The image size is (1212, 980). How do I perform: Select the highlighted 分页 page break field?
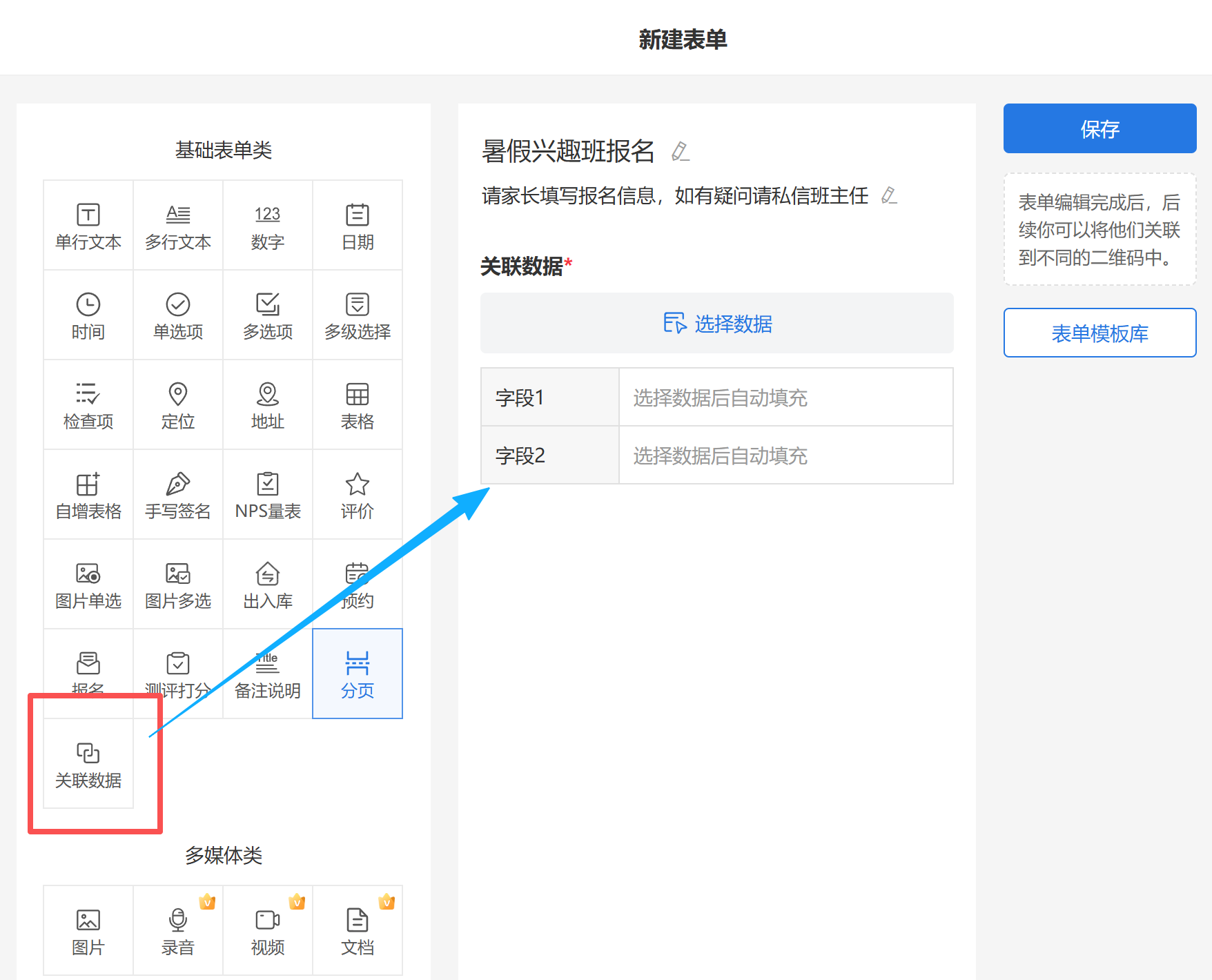pos(358,674)
